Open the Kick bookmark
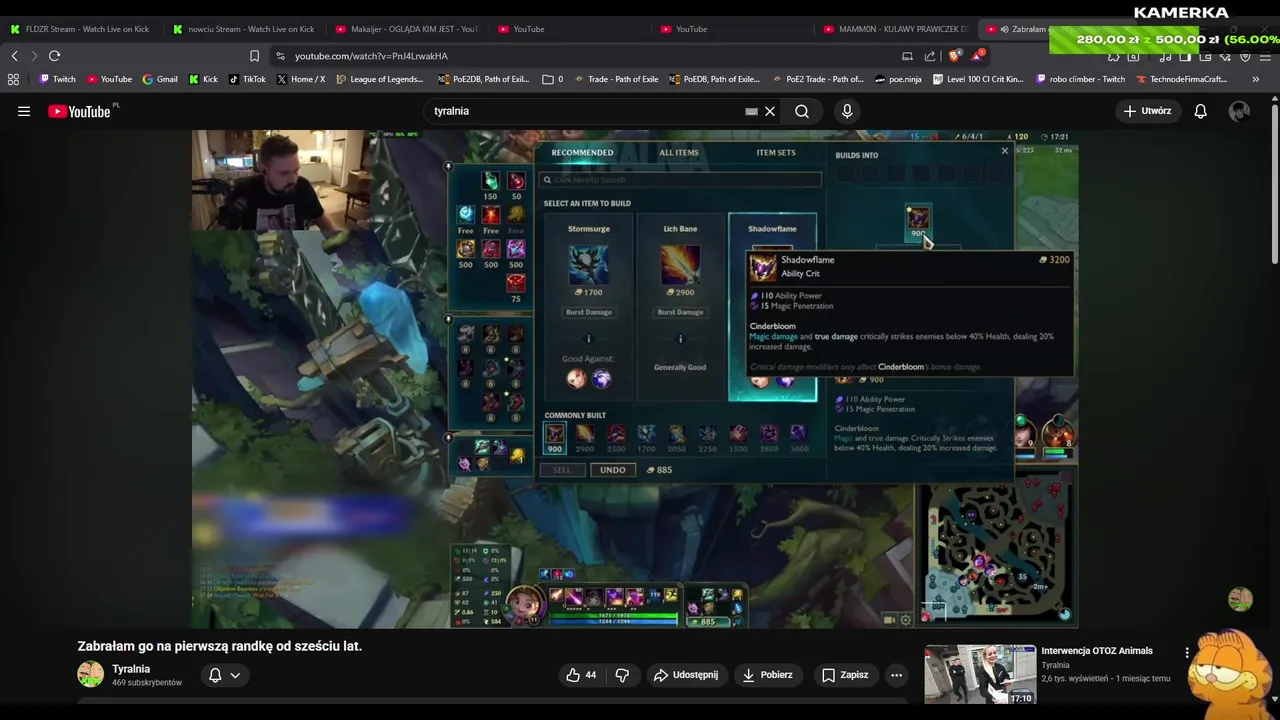1280x720 pixels. (x=203, y=79)
